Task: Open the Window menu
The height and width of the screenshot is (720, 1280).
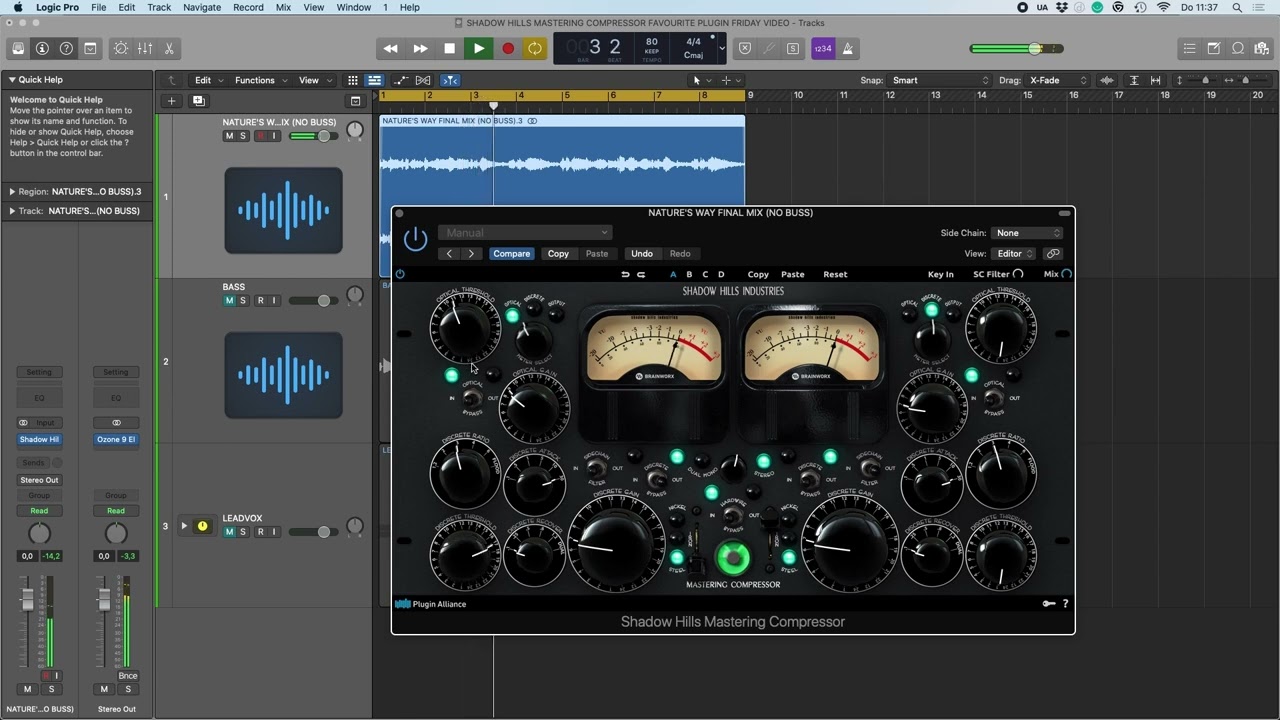Action: point(354,7)
